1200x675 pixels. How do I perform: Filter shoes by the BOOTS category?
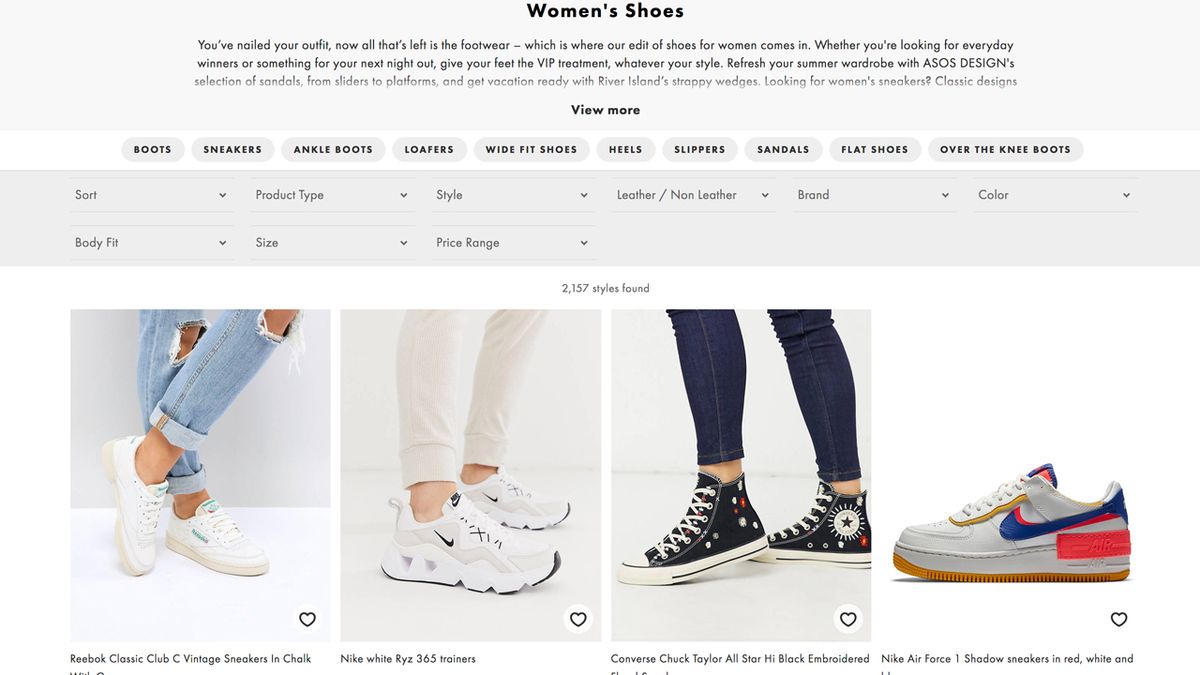(152, 148)
